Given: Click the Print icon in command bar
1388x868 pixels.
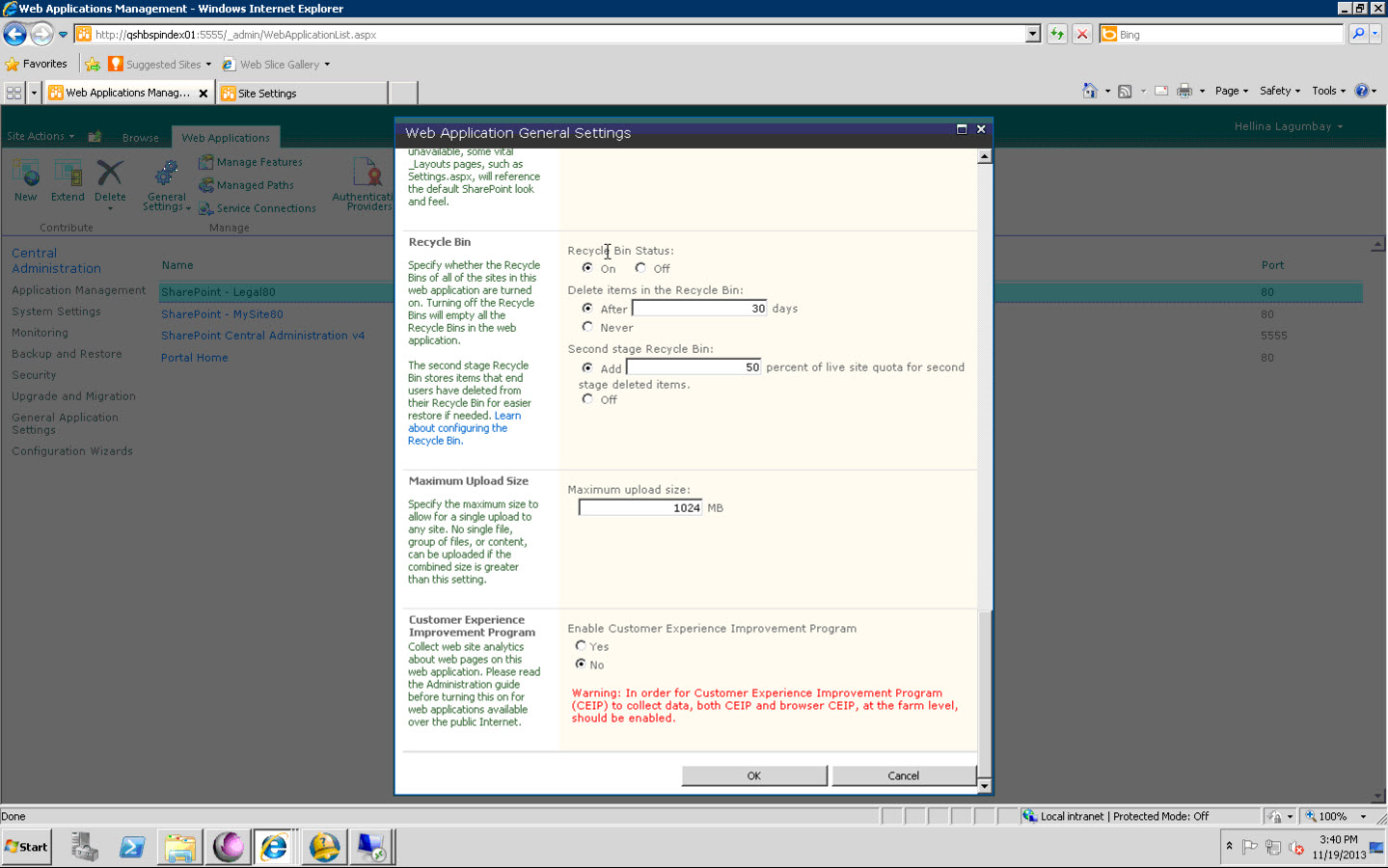Looking at the screenshot, I should tap(1184, 91).
